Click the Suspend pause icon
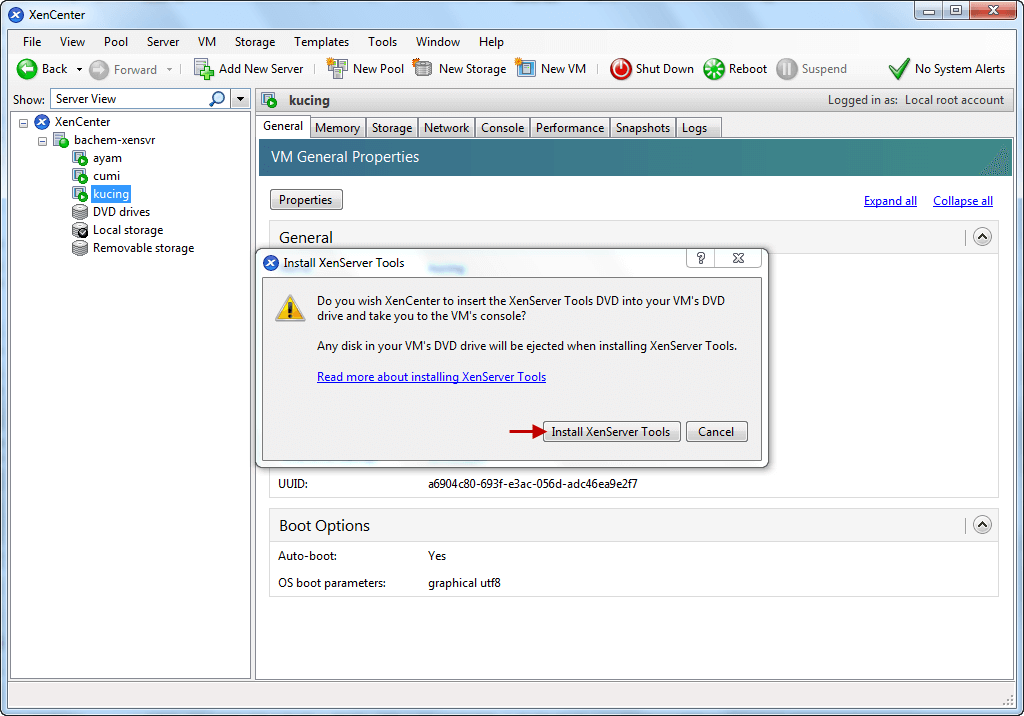Screen dimensions: 1024x716 point(787,69)
